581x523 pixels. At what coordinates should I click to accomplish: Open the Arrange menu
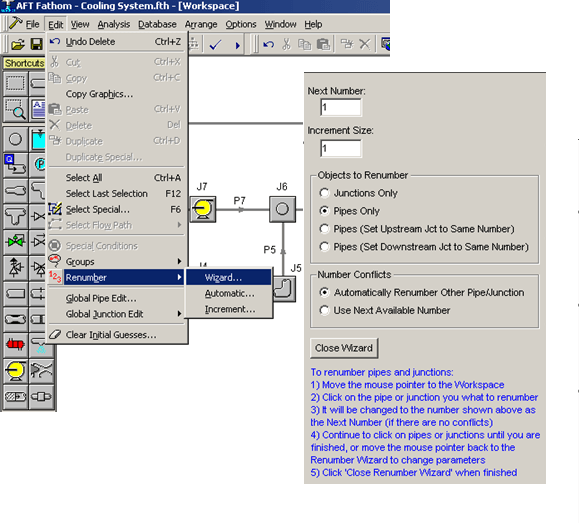201,24
